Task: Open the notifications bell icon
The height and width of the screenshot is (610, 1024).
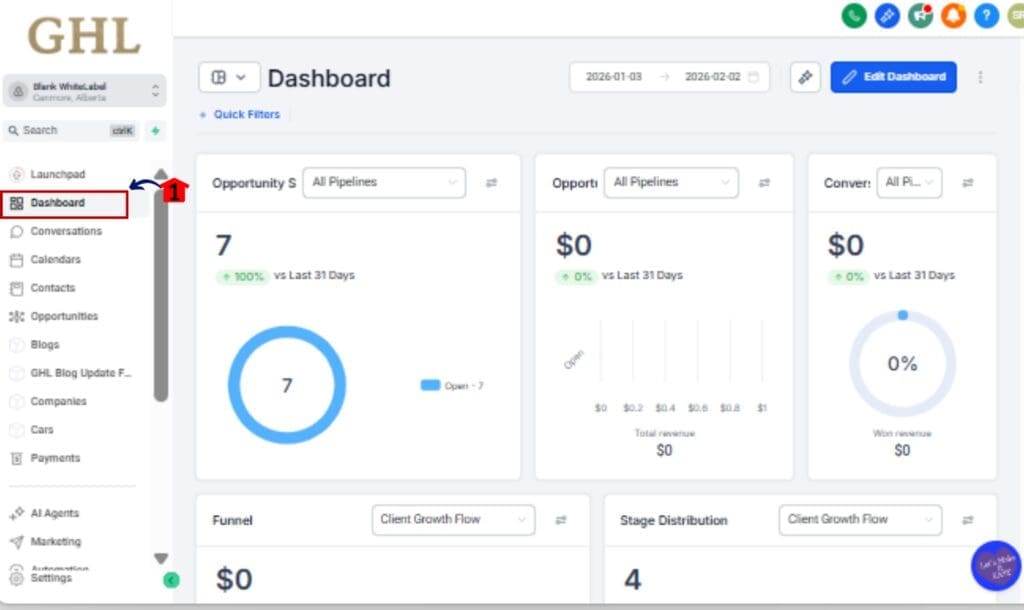Action: click(953, 15)
